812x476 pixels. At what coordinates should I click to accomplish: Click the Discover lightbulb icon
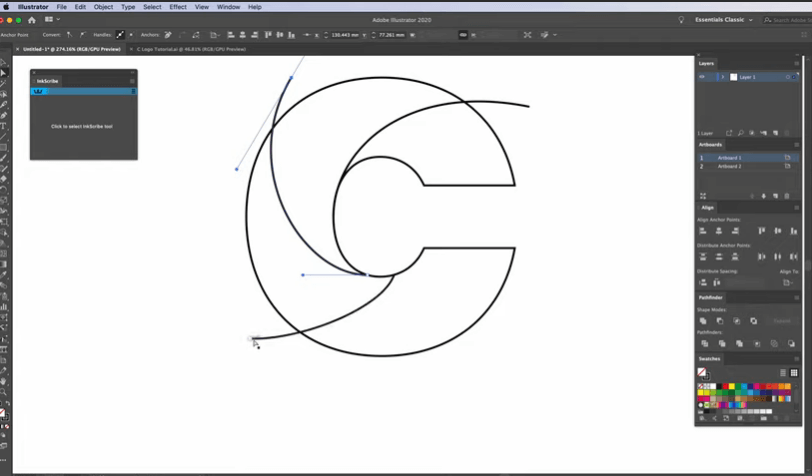(681, 20)
